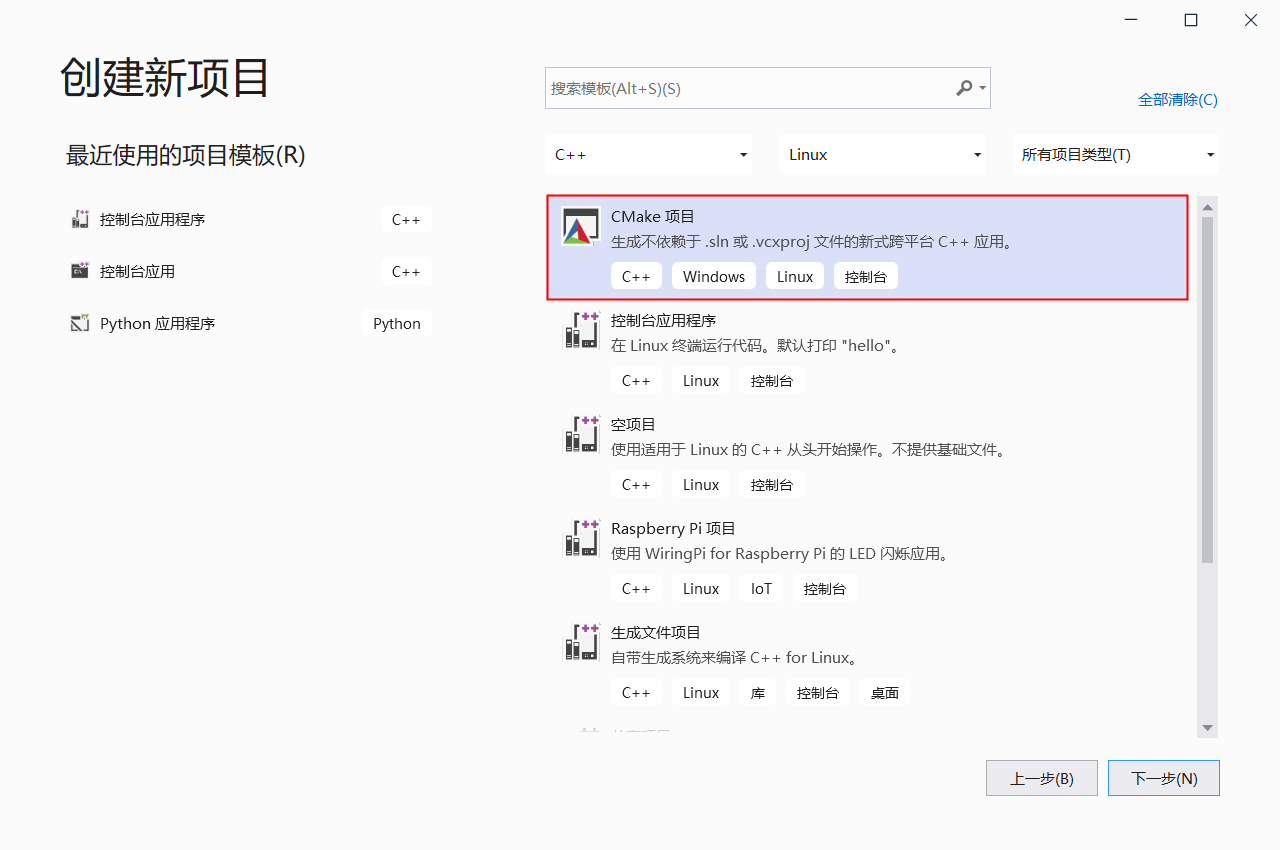Screen dimensions: 1280x850
Task: Open the Linux platform filter dropdown
Action: point(883,155)
